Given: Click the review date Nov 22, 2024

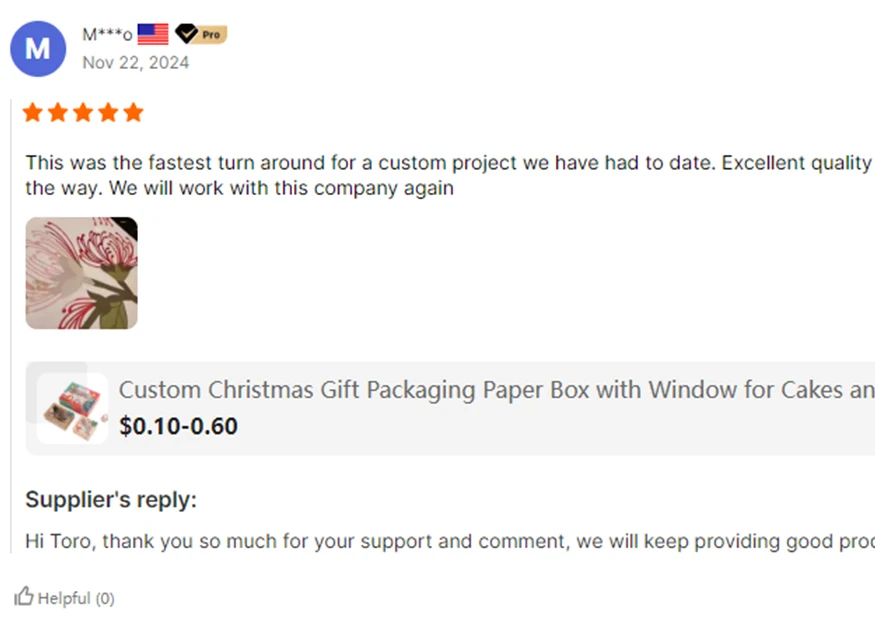Looking at the screenshot, I should (135, 62).
